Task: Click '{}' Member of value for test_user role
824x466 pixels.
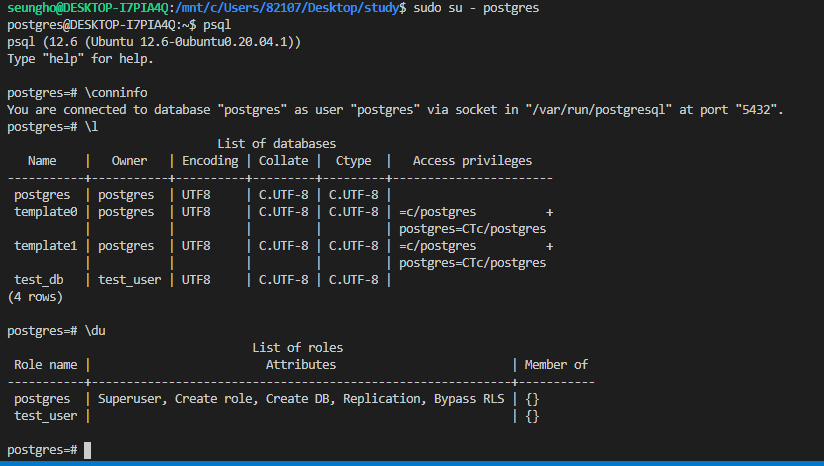Action: [x=532, y=416]
